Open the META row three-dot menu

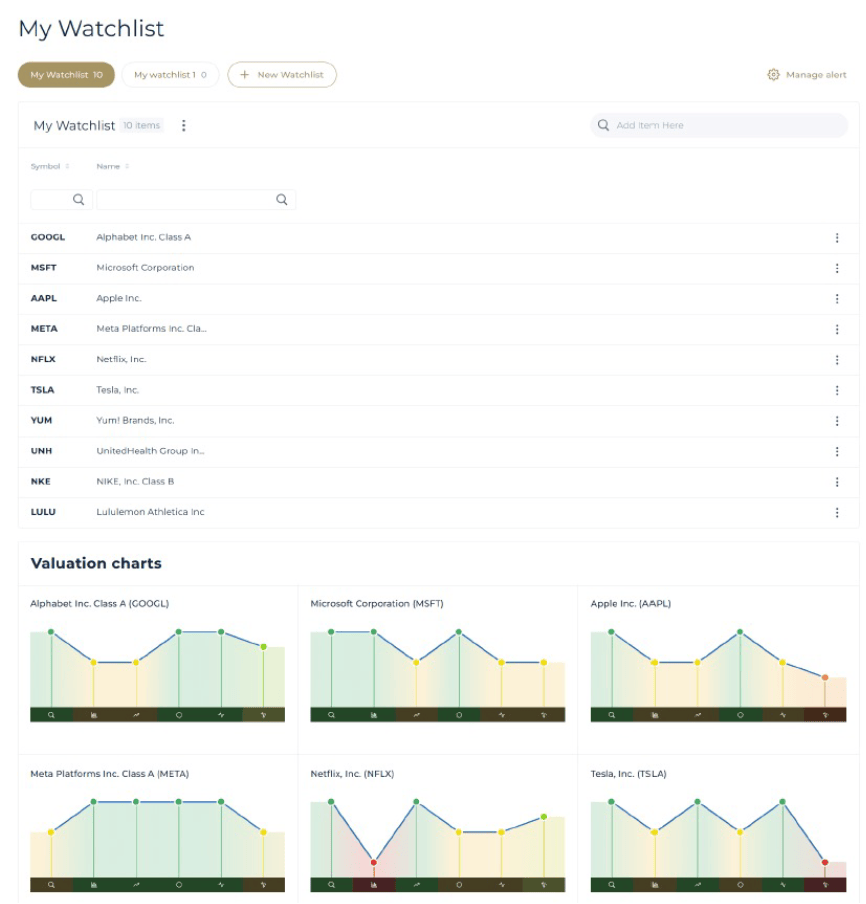(837, 329)
